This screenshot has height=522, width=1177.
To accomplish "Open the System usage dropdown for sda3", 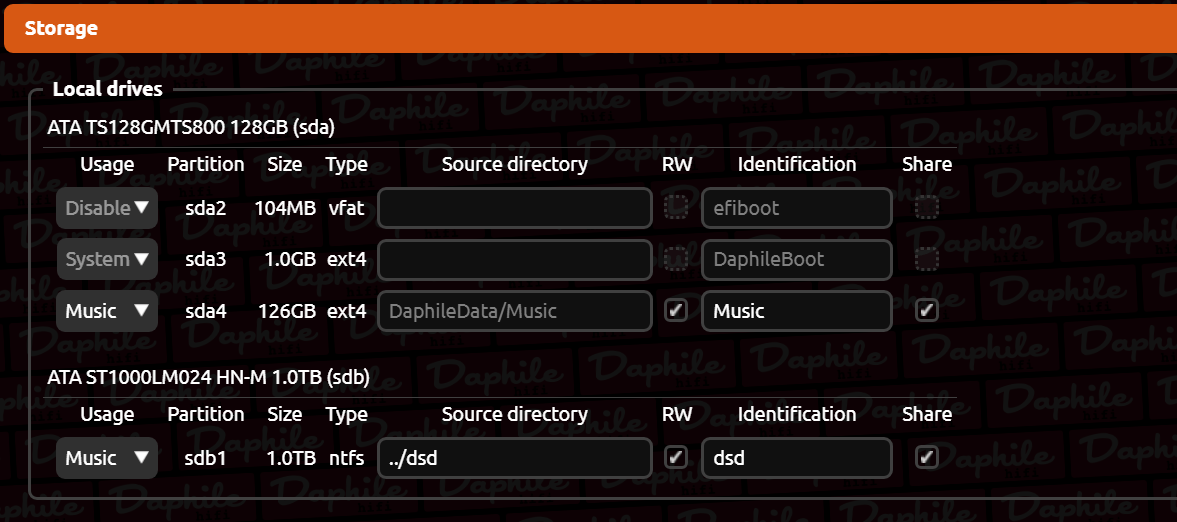I will coord(107,259).
